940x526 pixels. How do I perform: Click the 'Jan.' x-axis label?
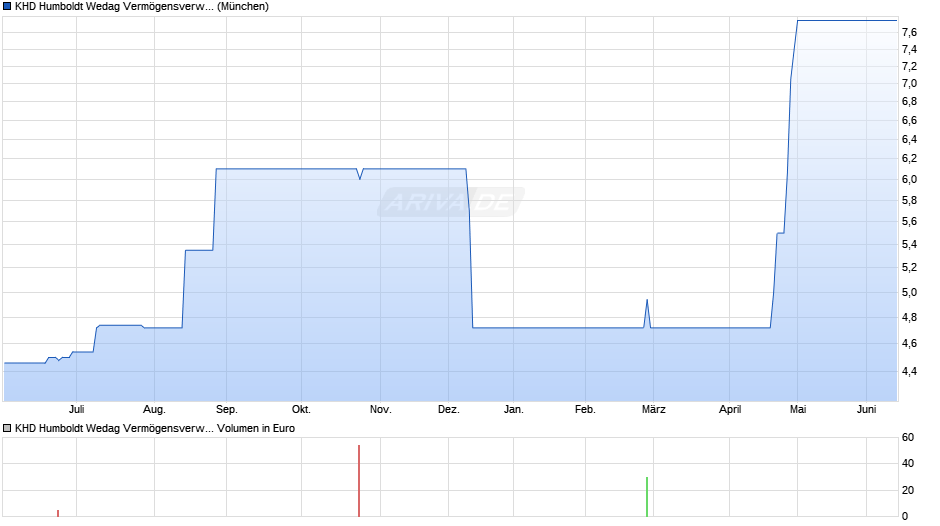tap(513, 409)
